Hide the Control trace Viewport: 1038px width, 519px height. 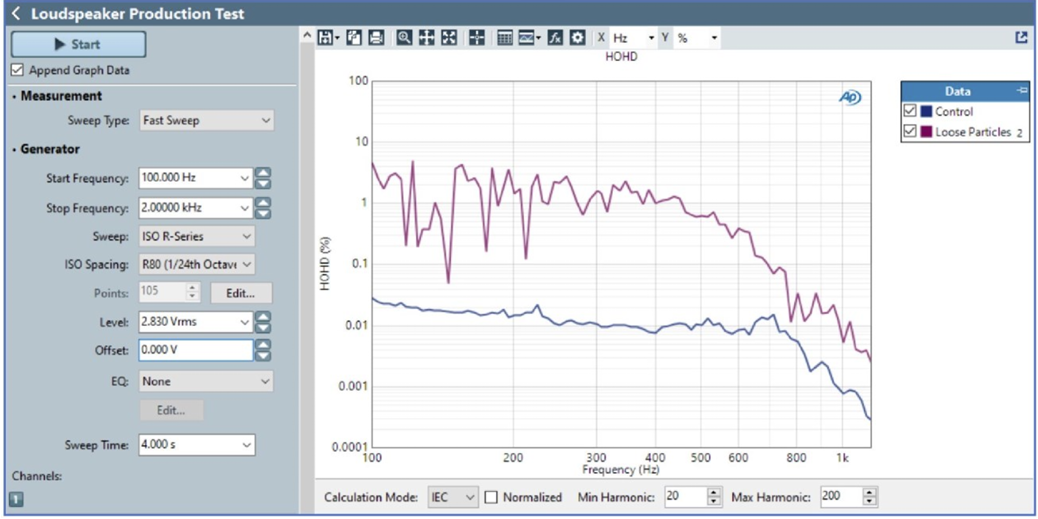(x=909, y=111)
